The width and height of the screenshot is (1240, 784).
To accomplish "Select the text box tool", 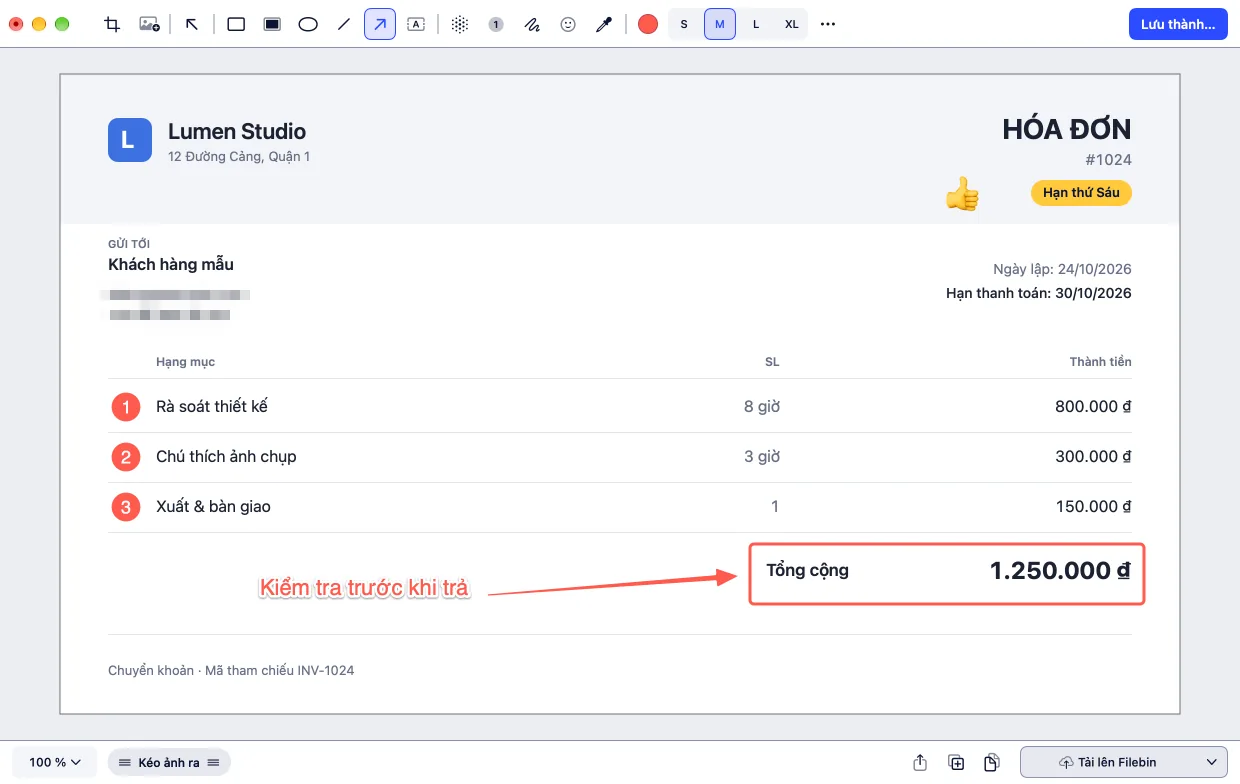I will tap(416, 24).
